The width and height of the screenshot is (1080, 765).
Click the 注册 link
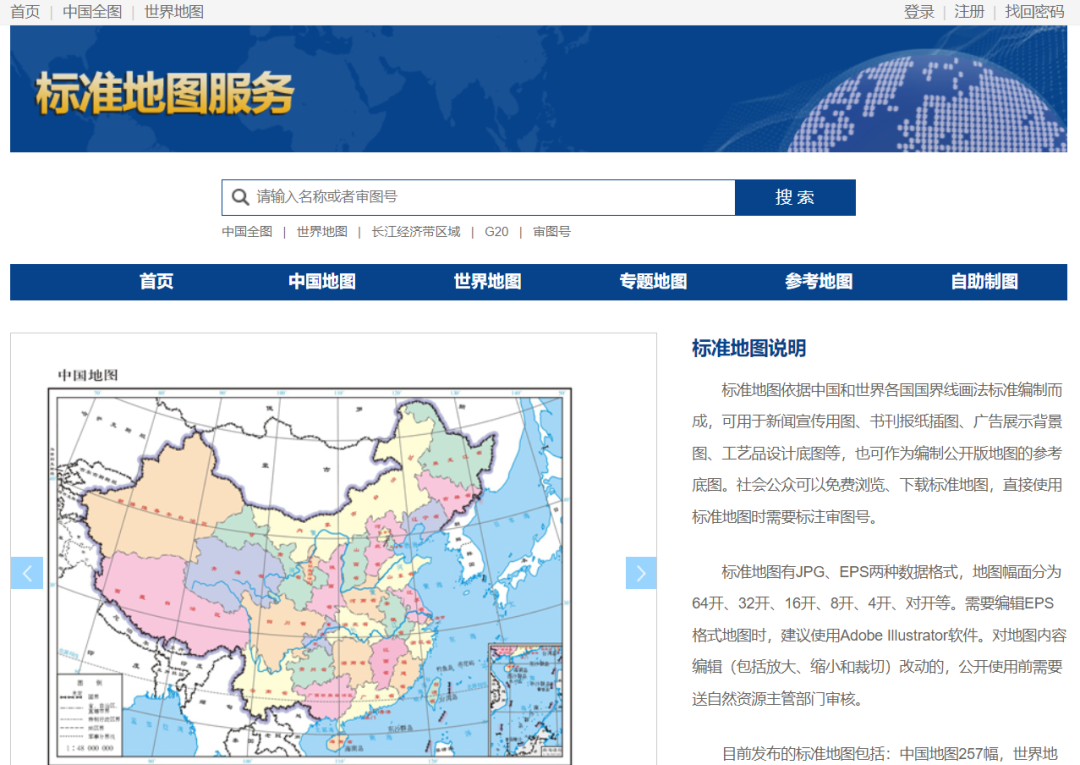[969, 12]
